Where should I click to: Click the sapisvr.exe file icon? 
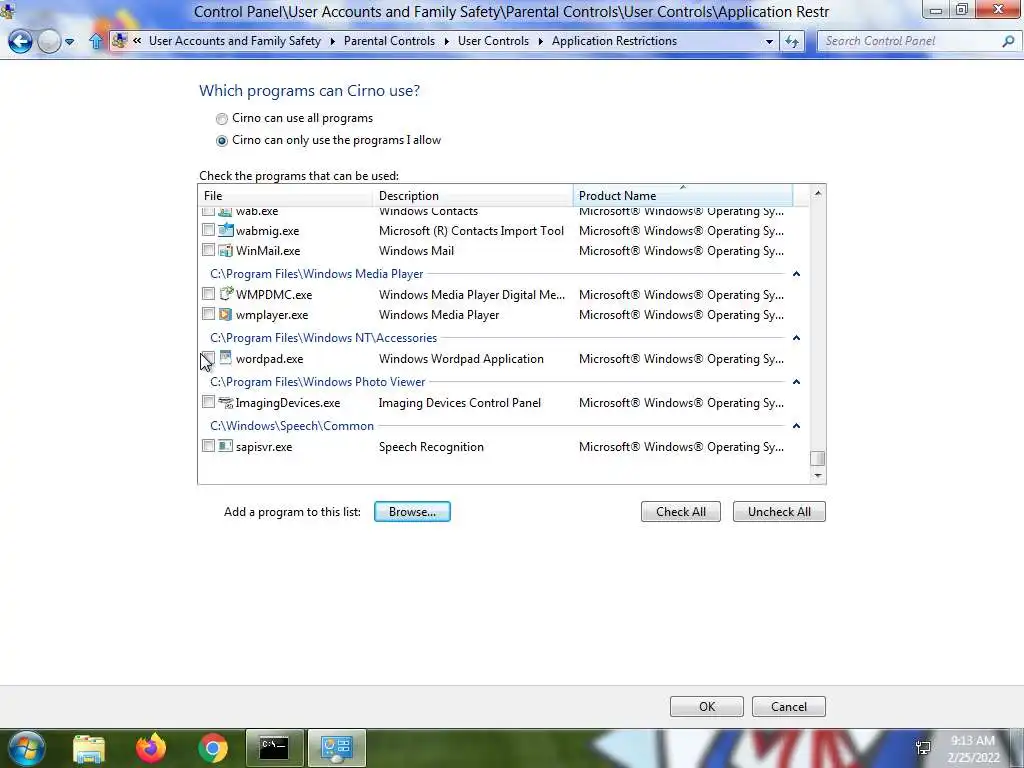click(225, 446)
